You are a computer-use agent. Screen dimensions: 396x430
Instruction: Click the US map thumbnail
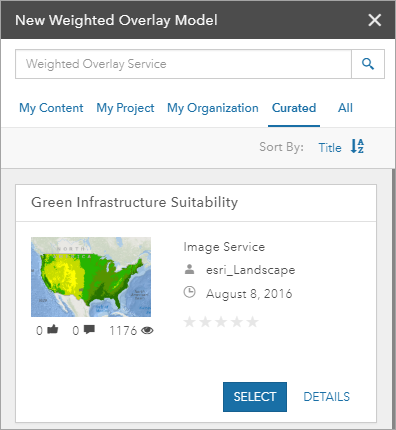click(91, 277)
